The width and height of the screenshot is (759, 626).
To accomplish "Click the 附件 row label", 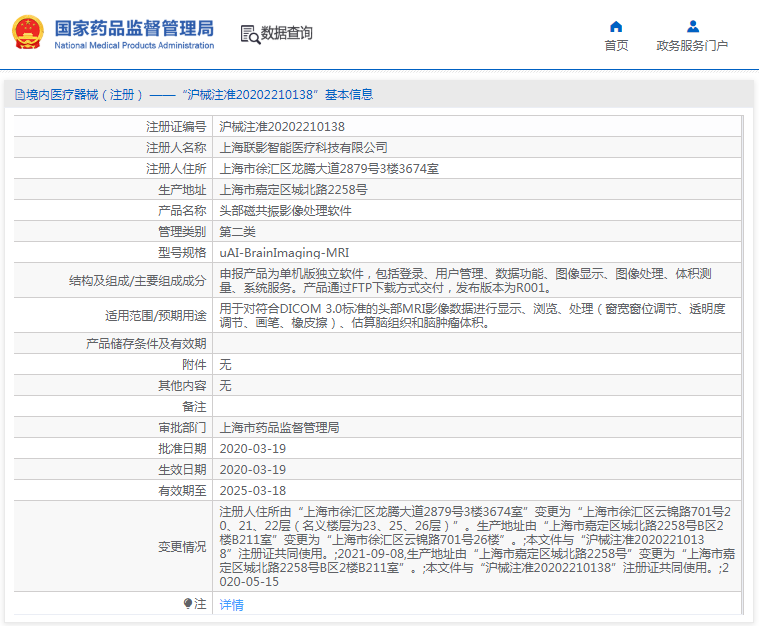I will click(194, 365).
